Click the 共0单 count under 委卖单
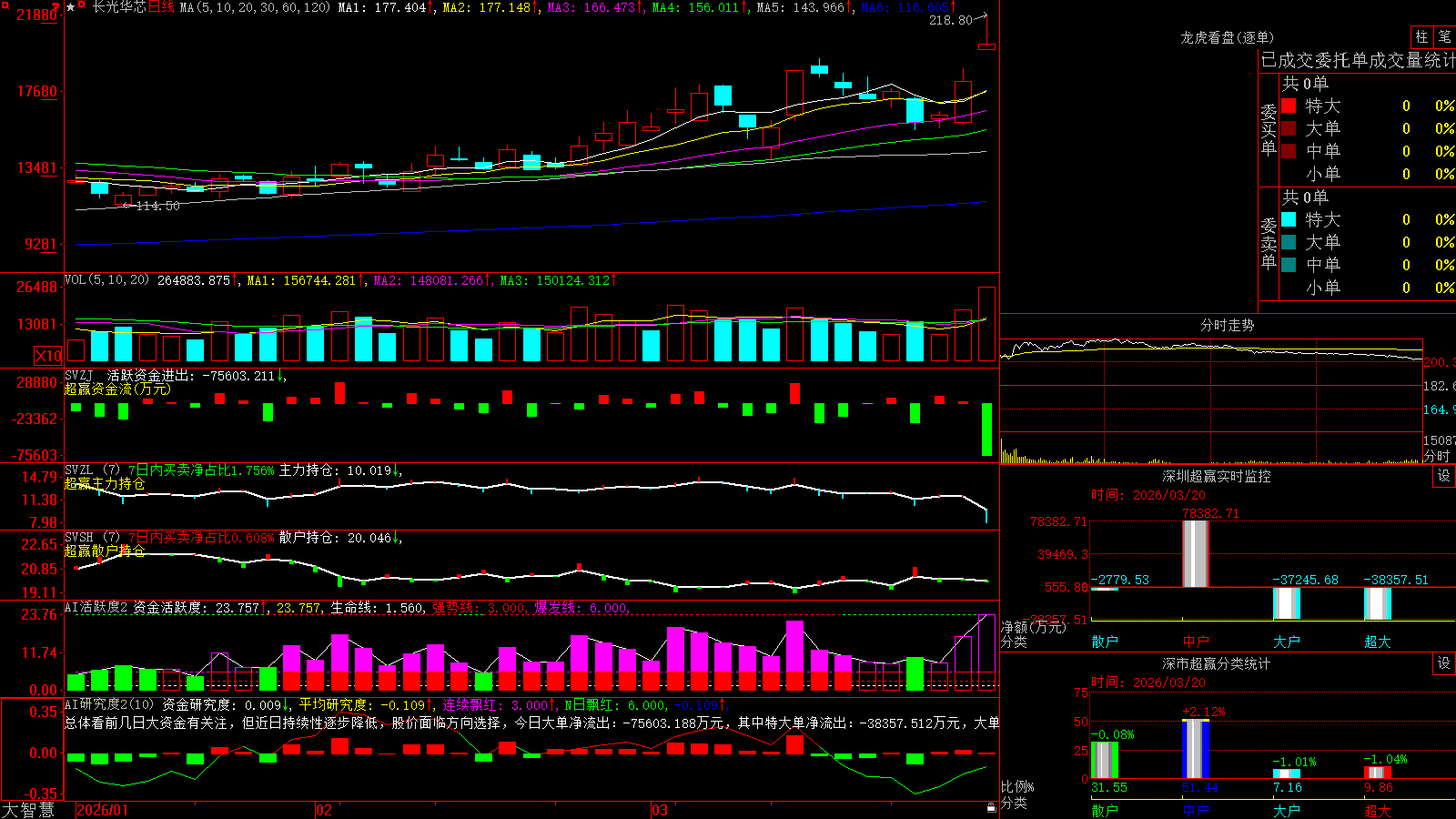Screen dimensions: 1456x819 click(1305, 197)
